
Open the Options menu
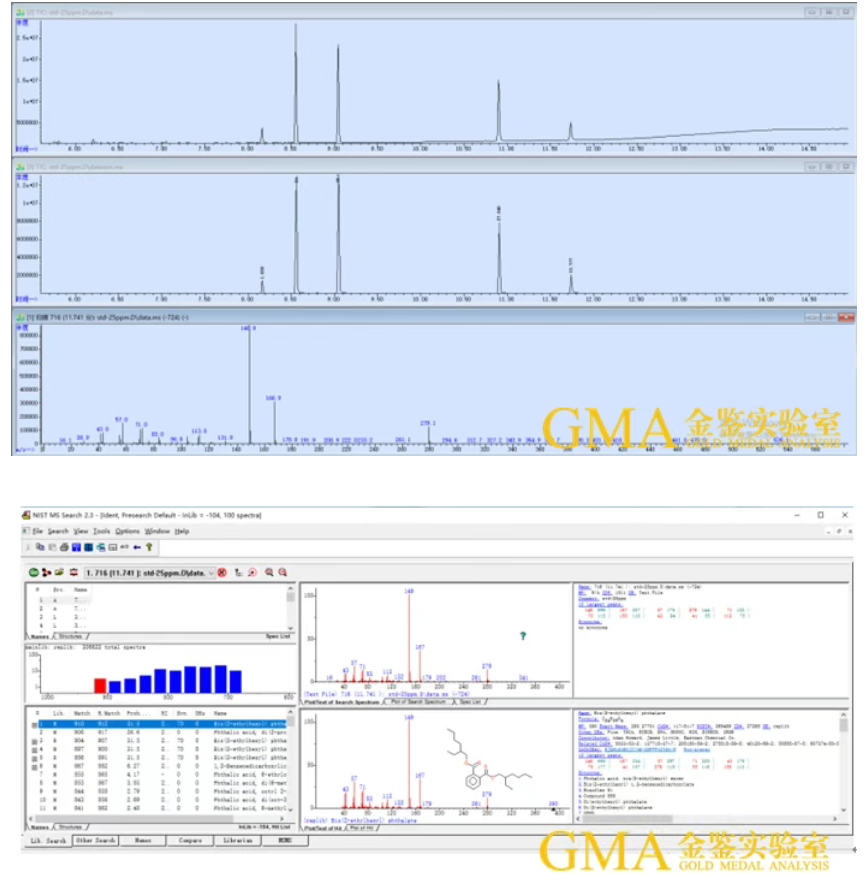[x=127, y=531]
